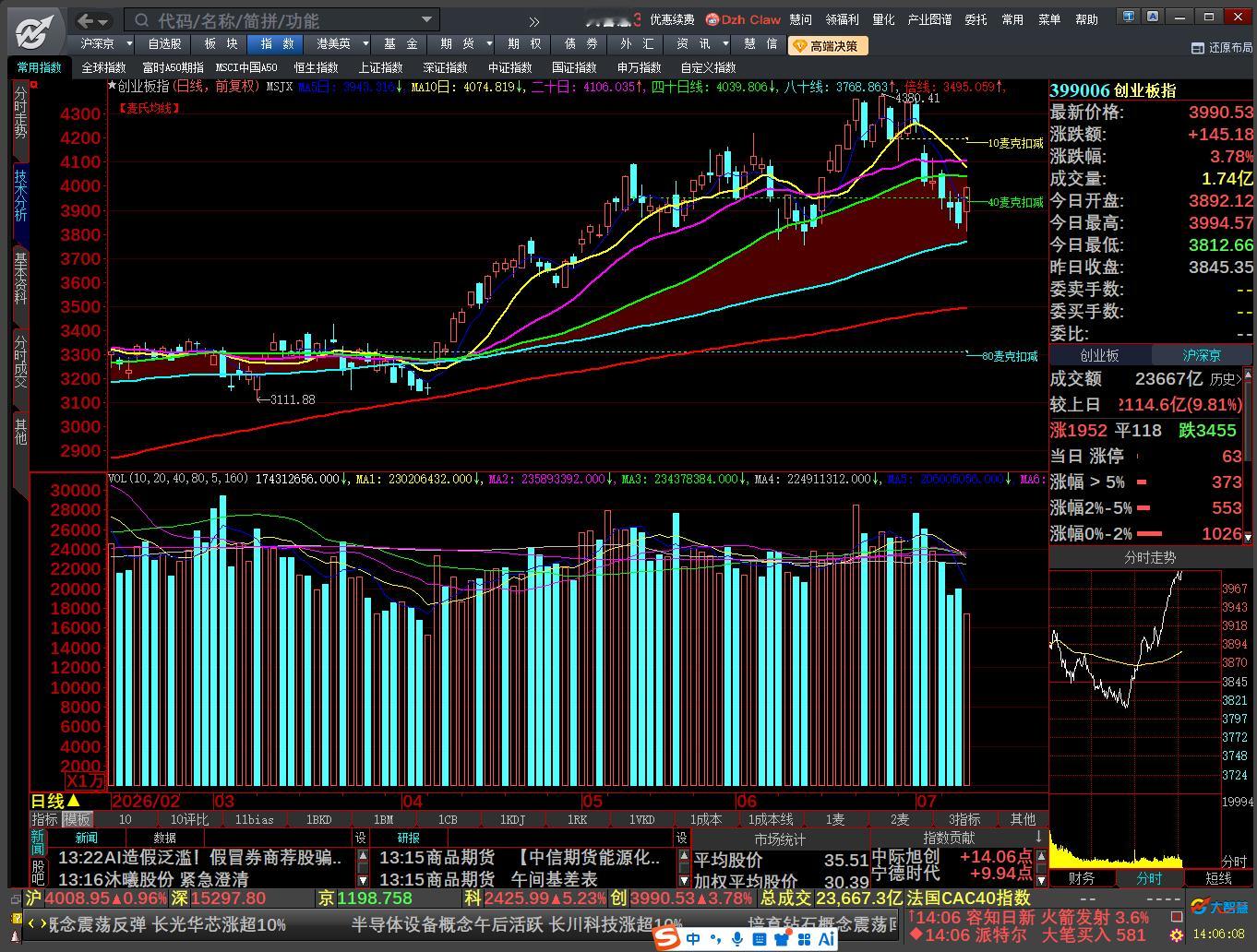Switch to the 申万指数 tab
The height and width of the screenshot is (952, 1257).
(x=639, y=67)
